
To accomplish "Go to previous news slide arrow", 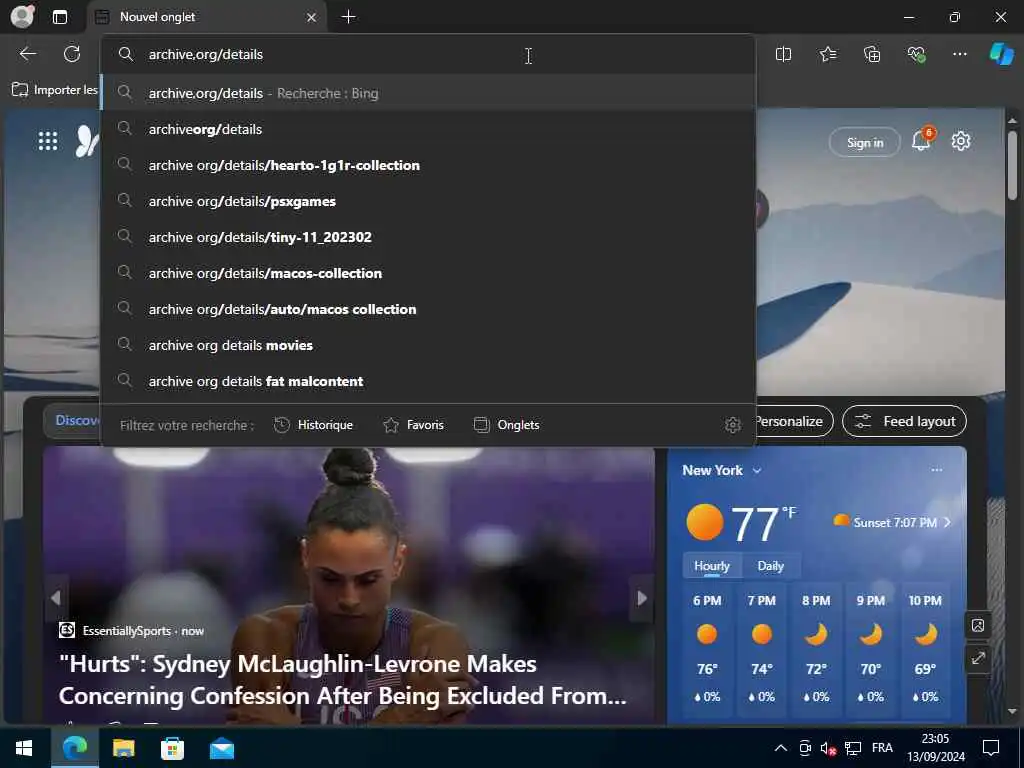I will (x=56, y=598).
